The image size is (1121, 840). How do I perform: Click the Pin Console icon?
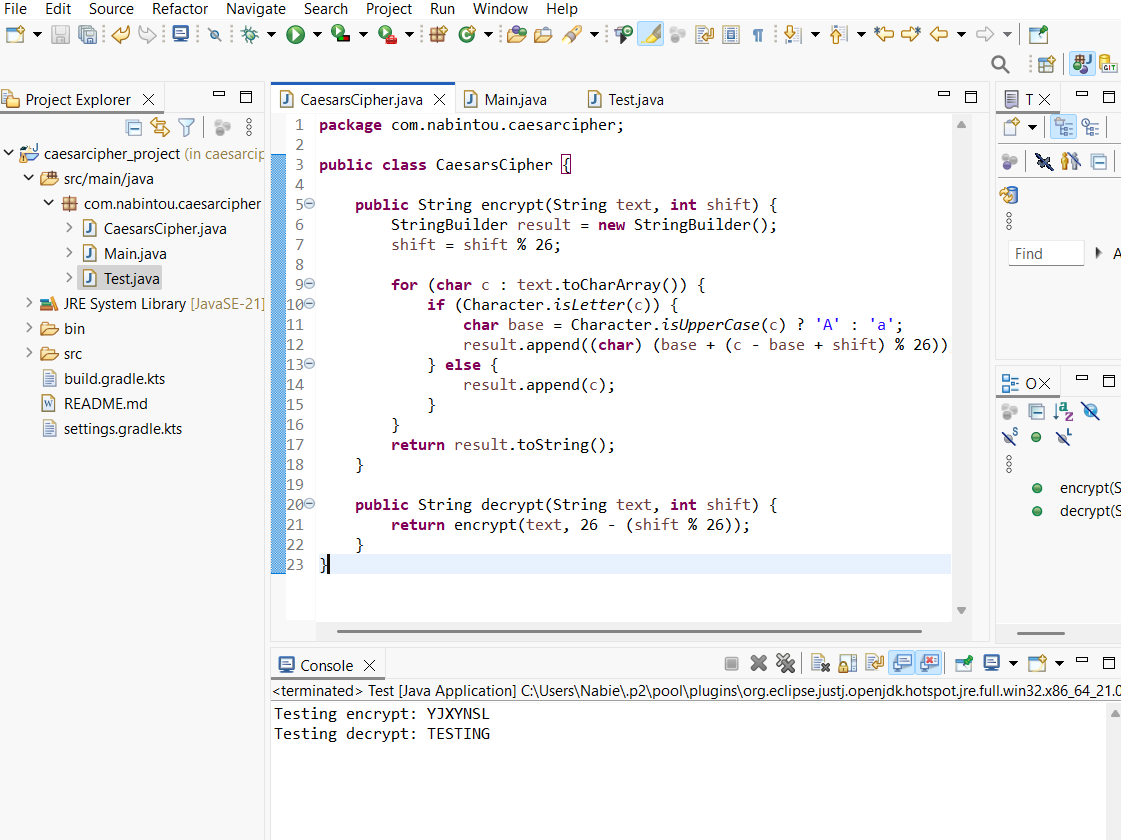964,664
